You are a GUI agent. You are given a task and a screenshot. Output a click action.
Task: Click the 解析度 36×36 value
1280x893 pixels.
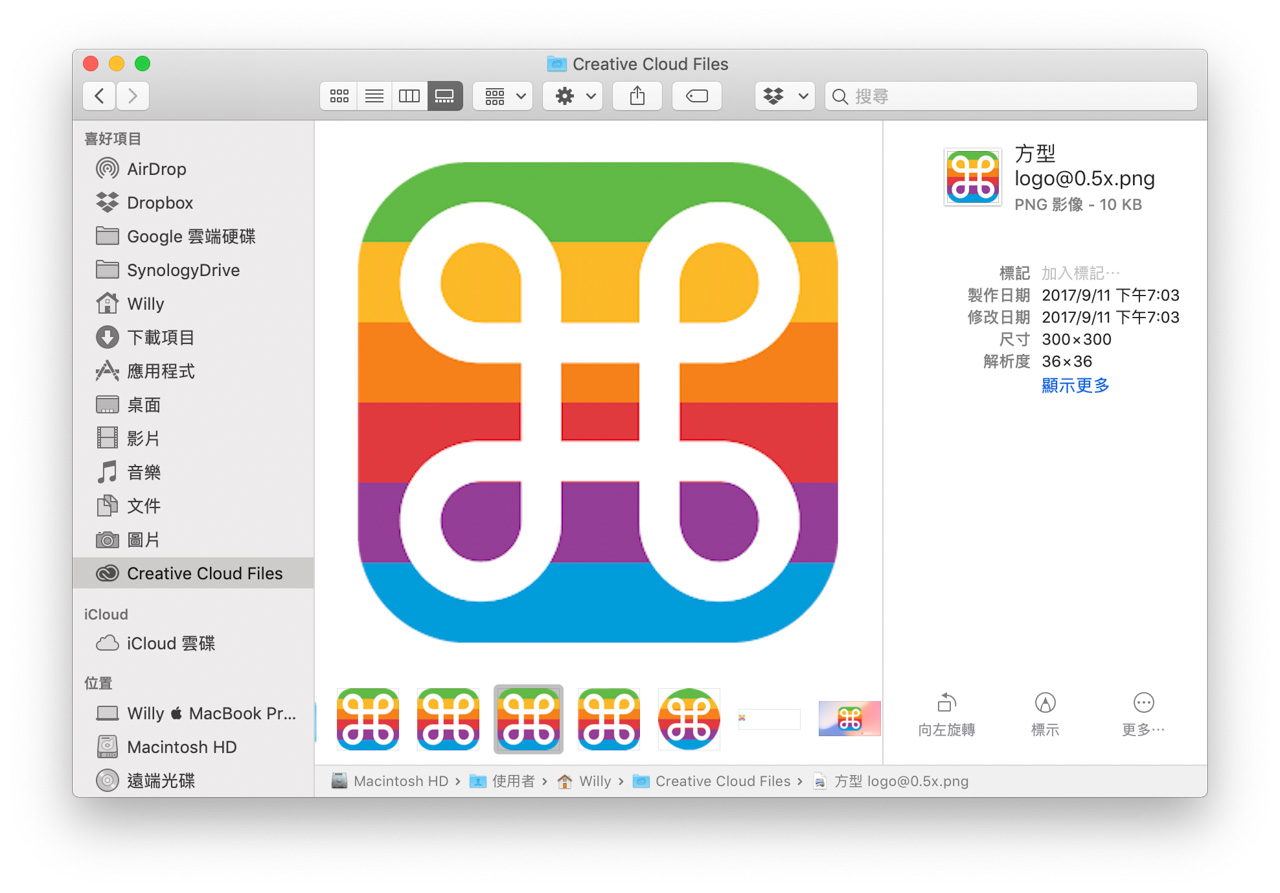point(1067,361)
